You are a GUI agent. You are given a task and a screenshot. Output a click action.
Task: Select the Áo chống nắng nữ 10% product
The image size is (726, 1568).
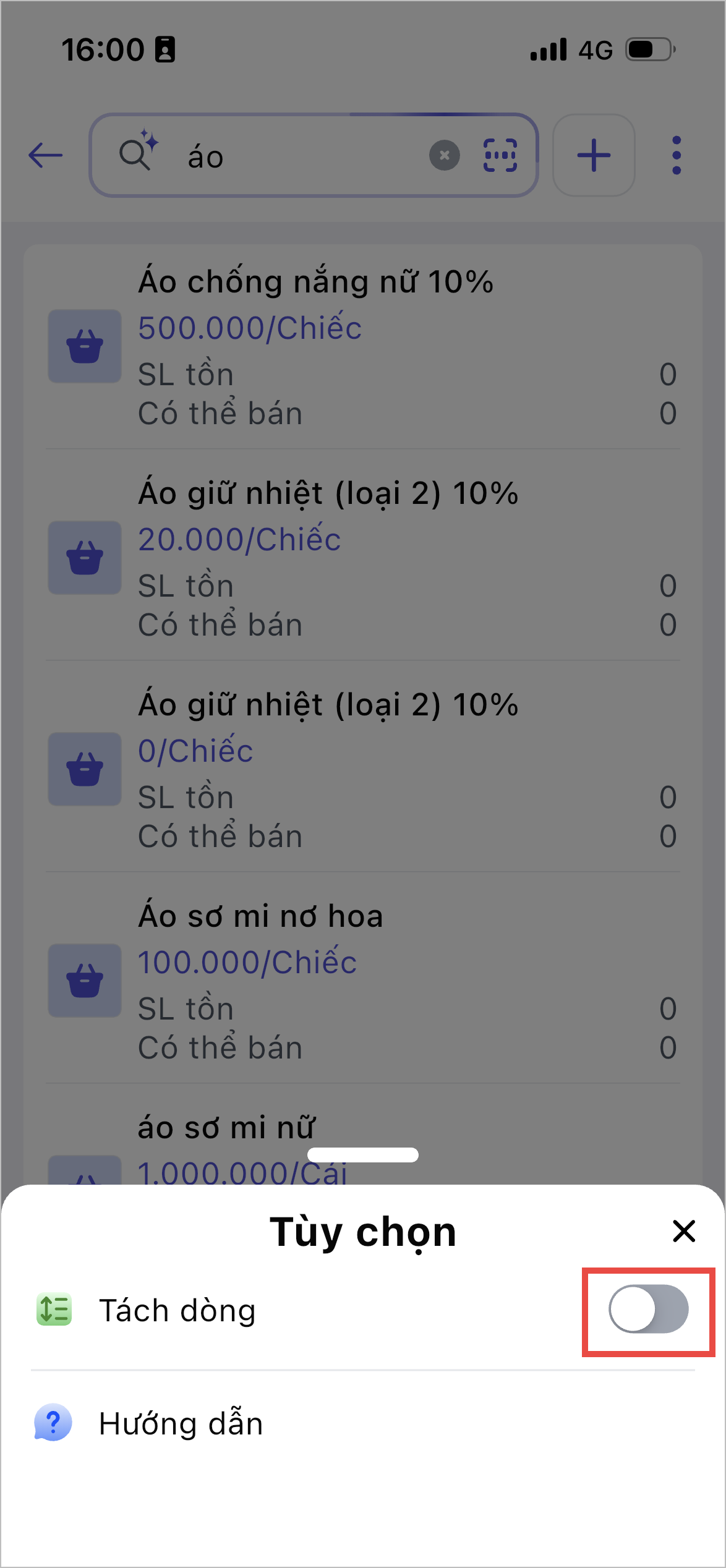pyautogui.click(x=315, y=282)
